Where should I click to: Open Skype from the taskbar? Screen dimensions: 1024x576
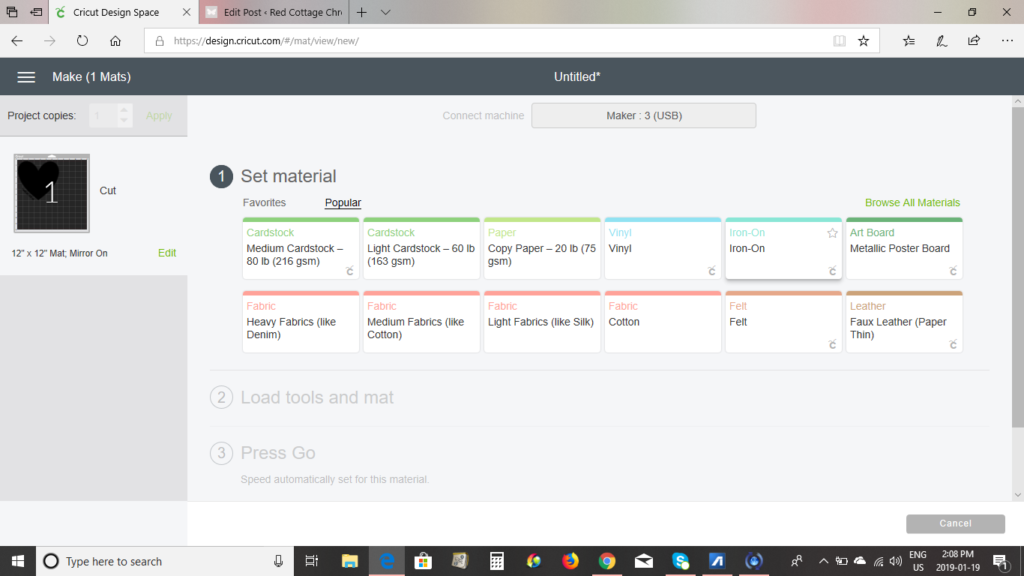click(680, 561)
